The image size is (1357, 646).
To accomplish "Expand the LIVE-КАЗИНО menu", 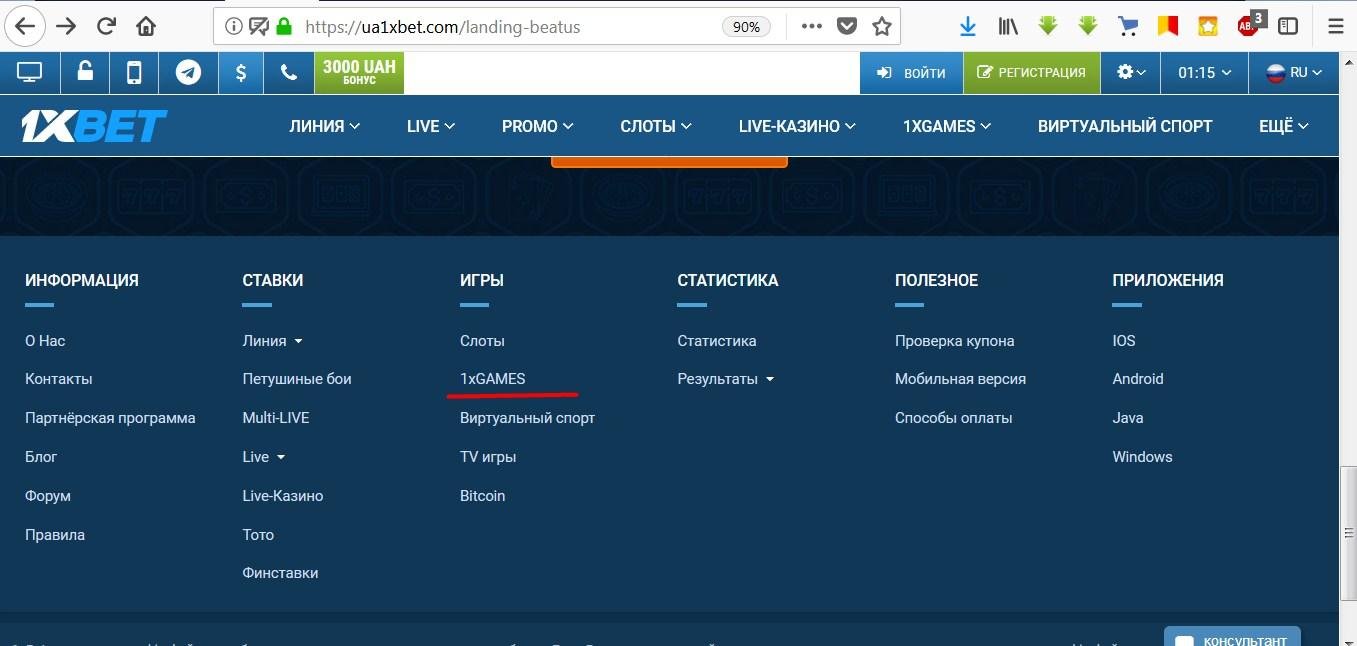I will click(x=797, y=126).
